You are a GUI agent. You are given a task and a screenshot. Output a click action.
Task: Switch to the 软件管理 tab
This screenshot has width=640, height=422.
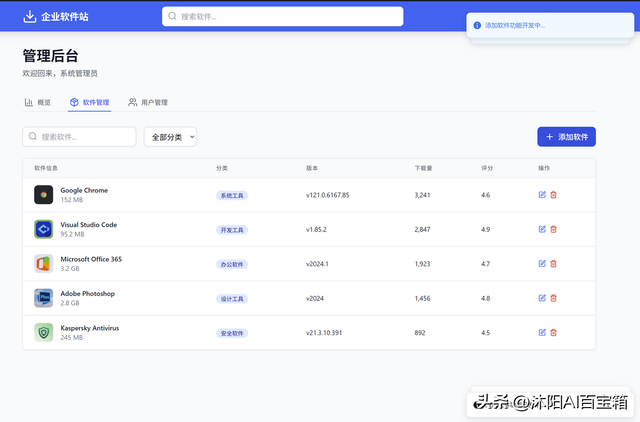pyautogui.click(x=89, y=102)
